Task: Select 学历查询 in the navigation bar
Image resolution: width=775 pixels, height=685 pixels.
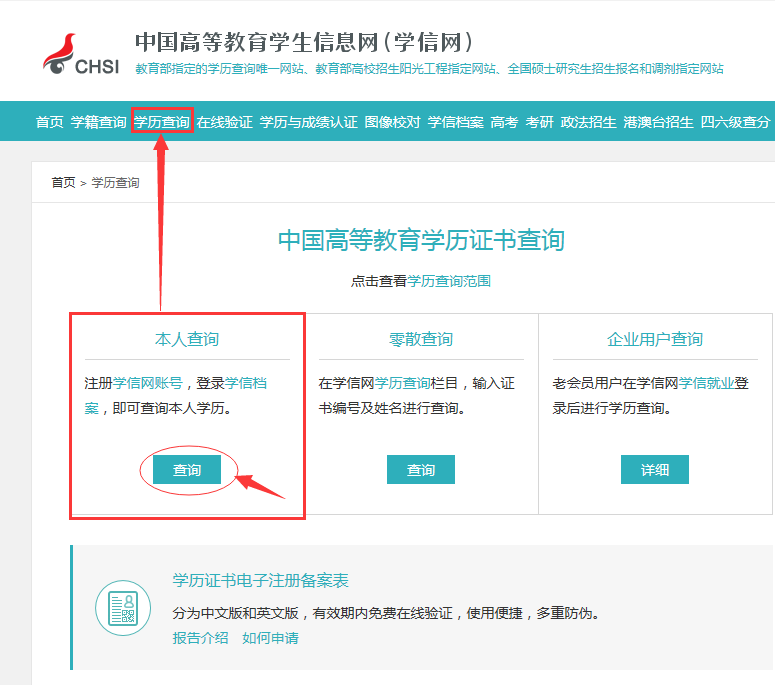Action: tap(162, 122)
